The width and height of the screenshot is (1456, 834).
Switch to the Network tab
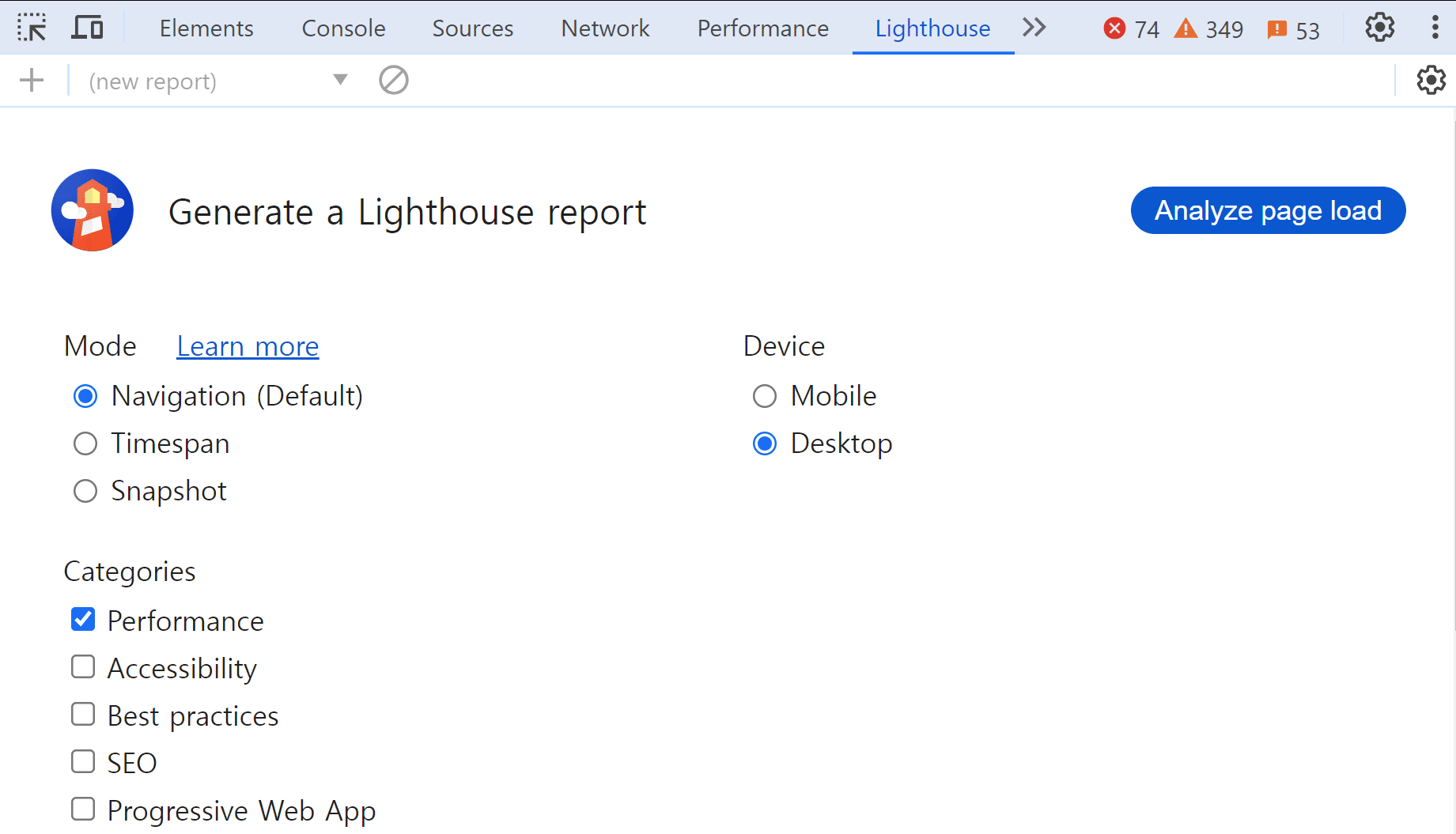pos(605,28)
